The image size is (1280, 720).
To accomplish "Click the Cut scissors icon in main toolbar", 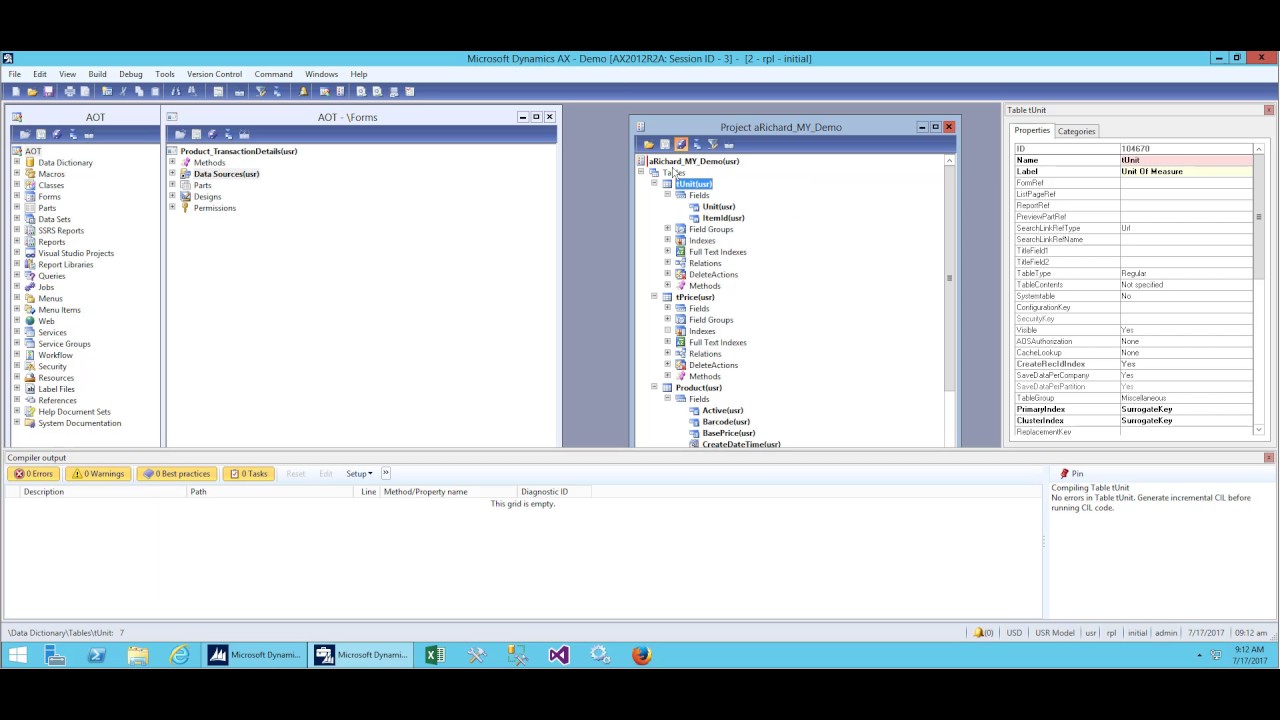I will click(124, 91).
